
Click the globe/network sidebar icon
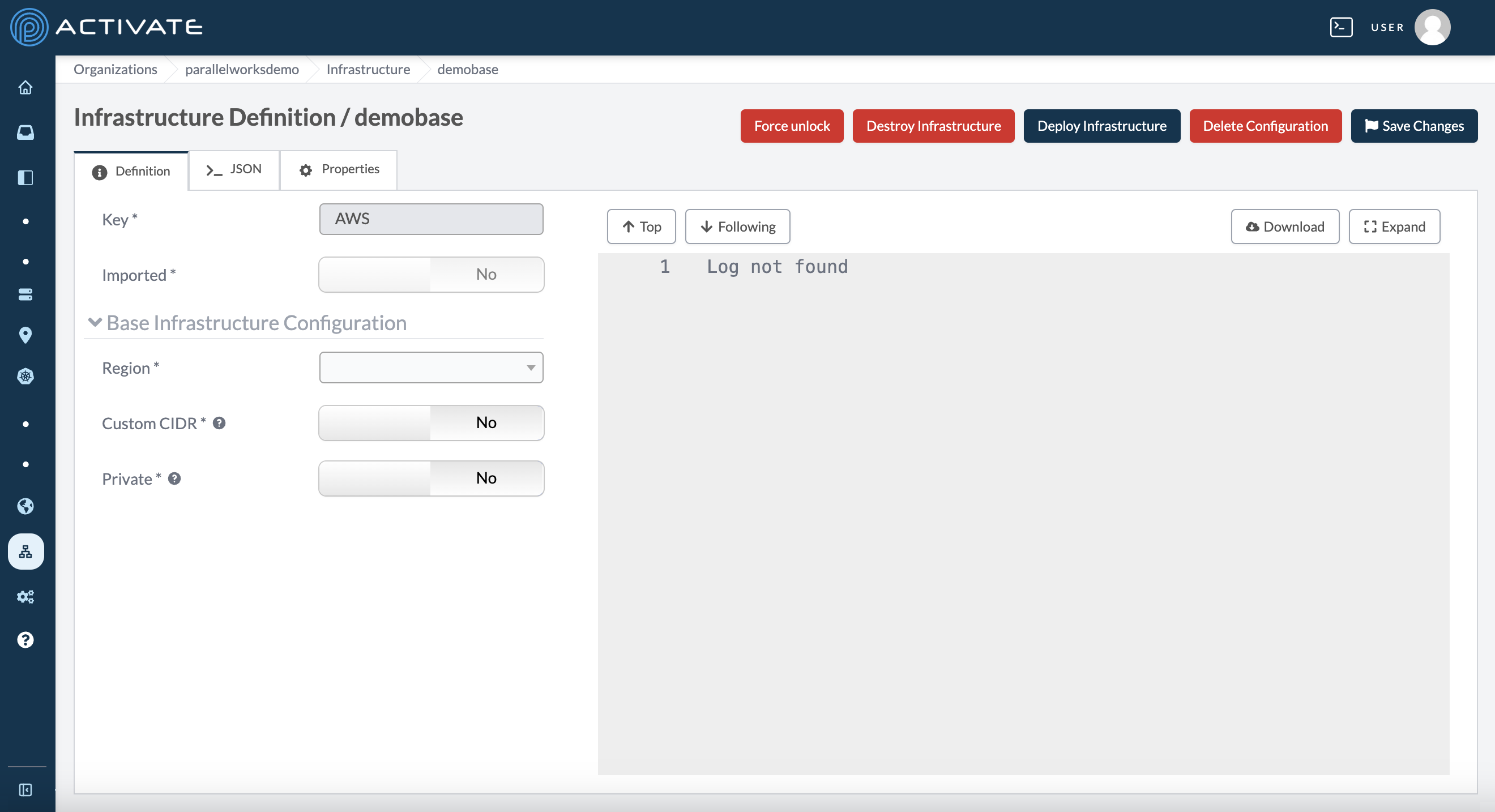tap(27, 505)
